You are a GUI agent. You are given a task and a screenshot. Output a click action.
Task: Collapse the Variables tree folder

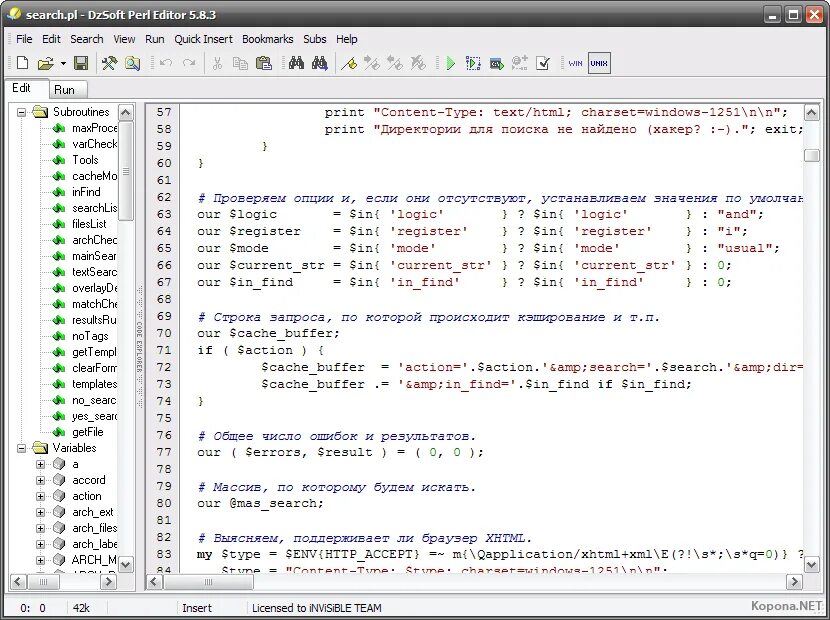21,448
